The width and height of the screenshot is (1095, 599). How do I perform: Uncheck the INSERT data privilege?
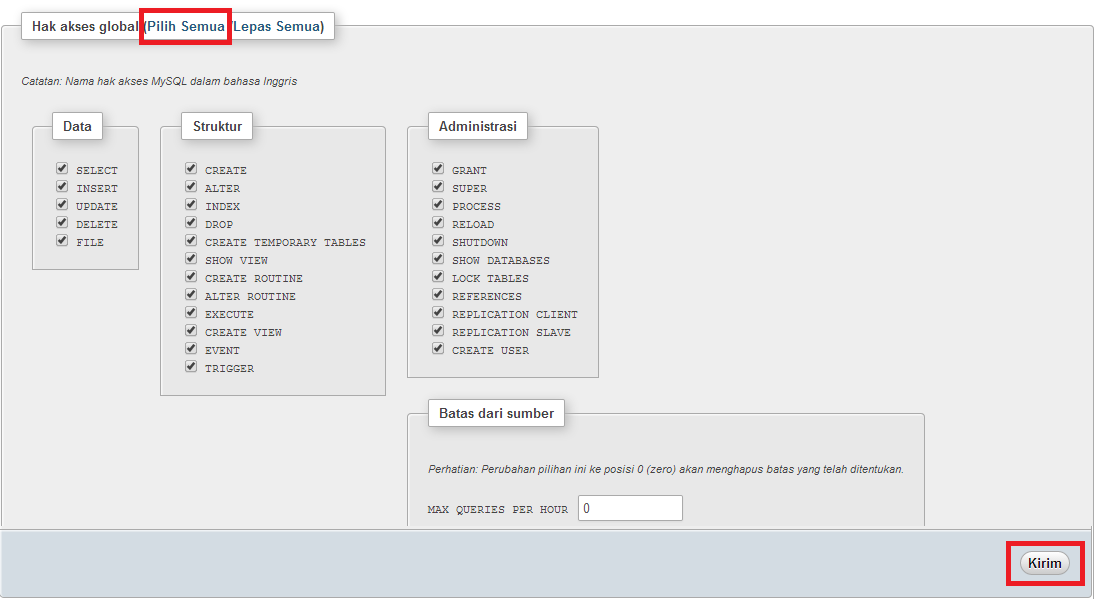62,187
